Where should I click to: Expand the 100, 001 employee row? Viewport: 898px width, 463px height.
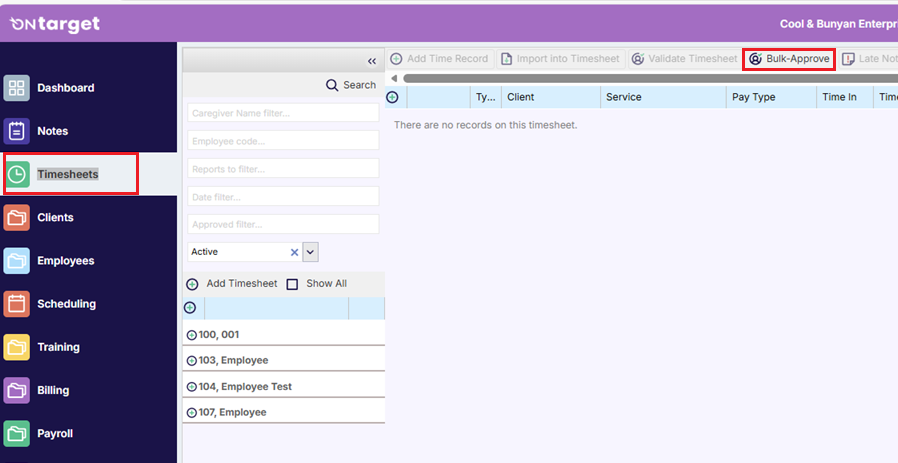(192, 335)
